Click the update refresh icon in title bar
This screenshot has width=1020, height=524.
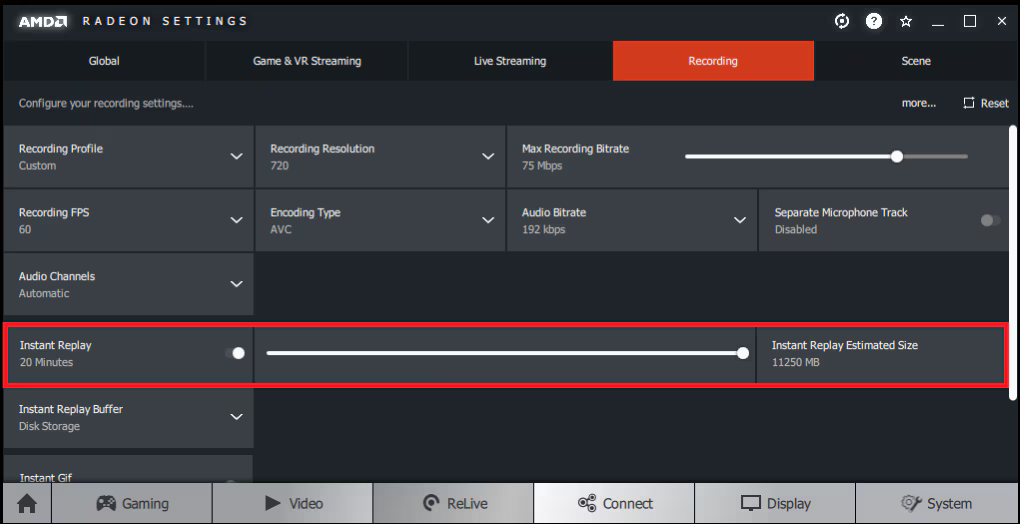[842, 21]
